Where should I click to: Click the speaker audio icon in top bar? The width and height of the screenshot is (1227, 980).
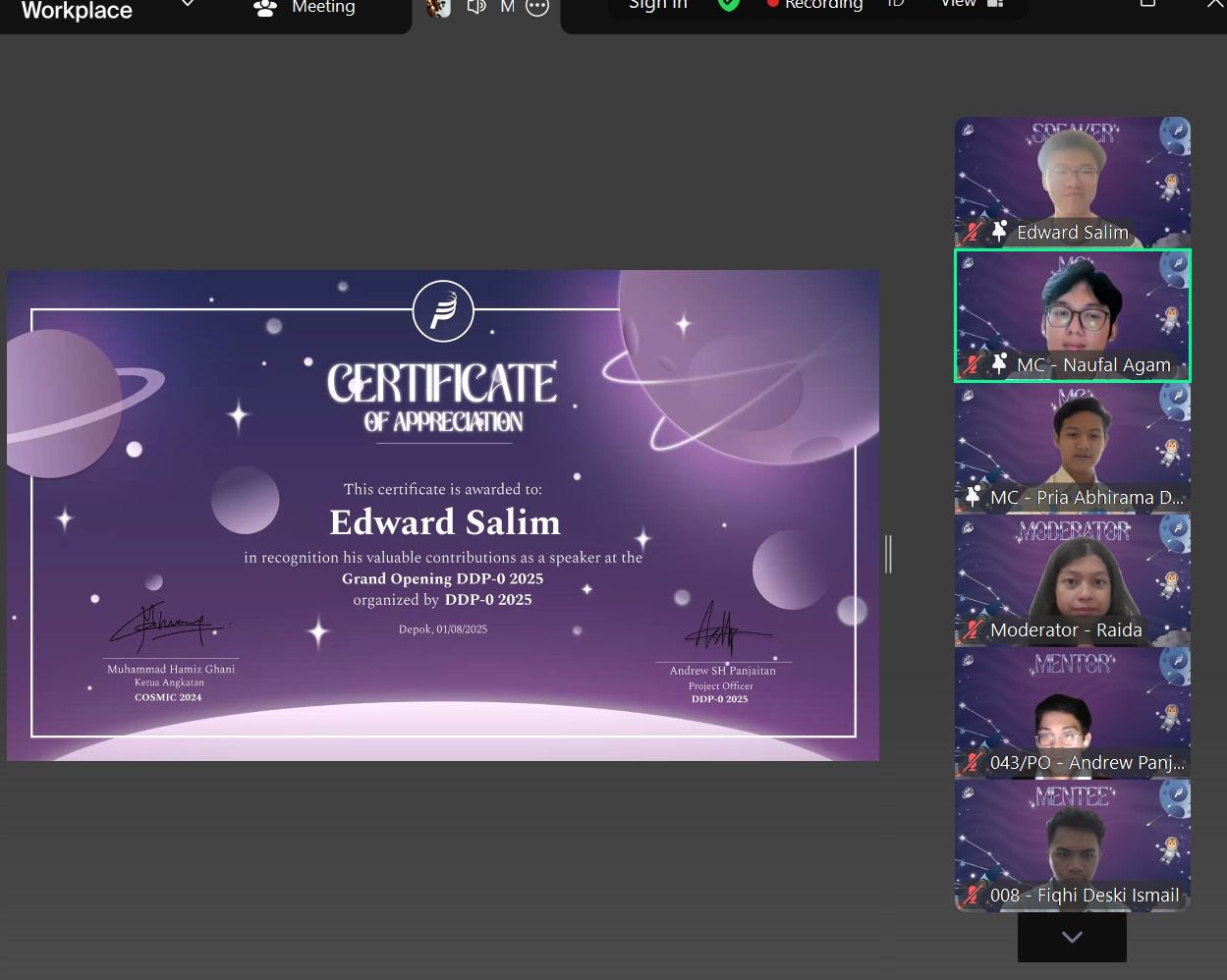tap(476, 8)
